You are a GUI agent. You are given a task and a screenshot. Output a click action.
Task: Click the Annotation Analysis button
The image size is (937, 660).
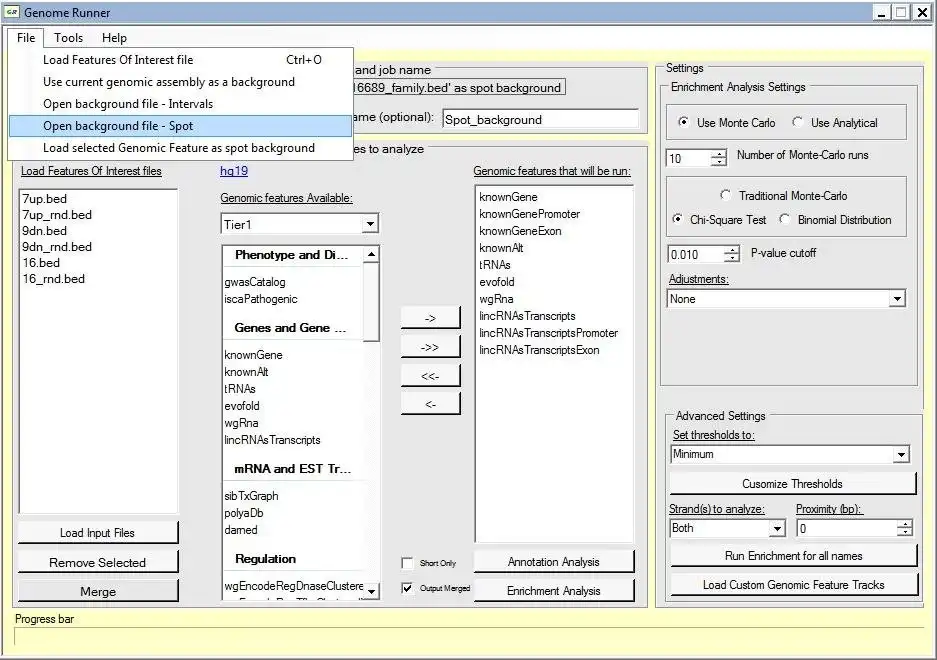click(553, 562)
